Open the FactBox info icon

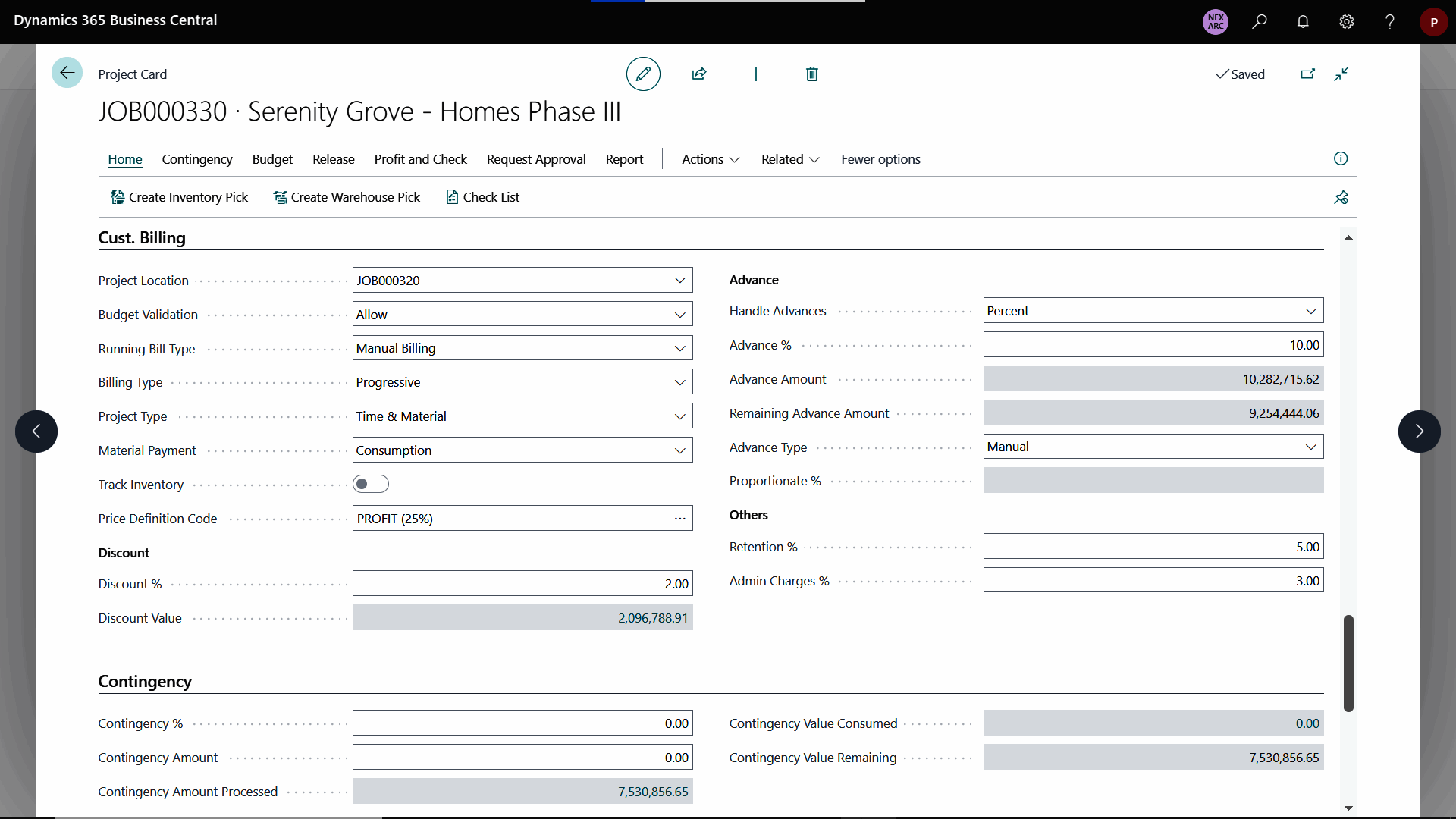pyautogui.click(x=1341, y=158)
